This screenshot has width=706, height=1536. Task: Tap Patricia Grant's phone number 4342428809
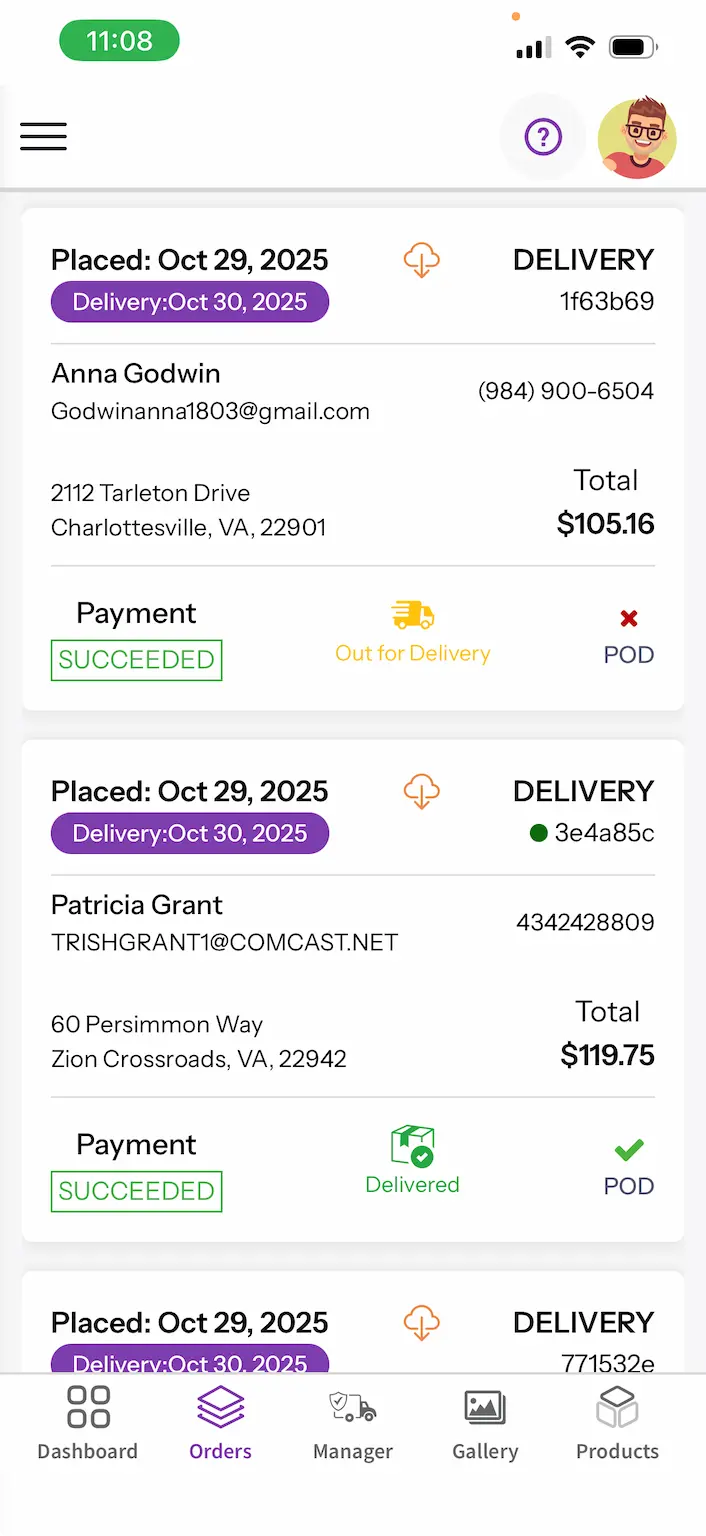tap(585, 922)
